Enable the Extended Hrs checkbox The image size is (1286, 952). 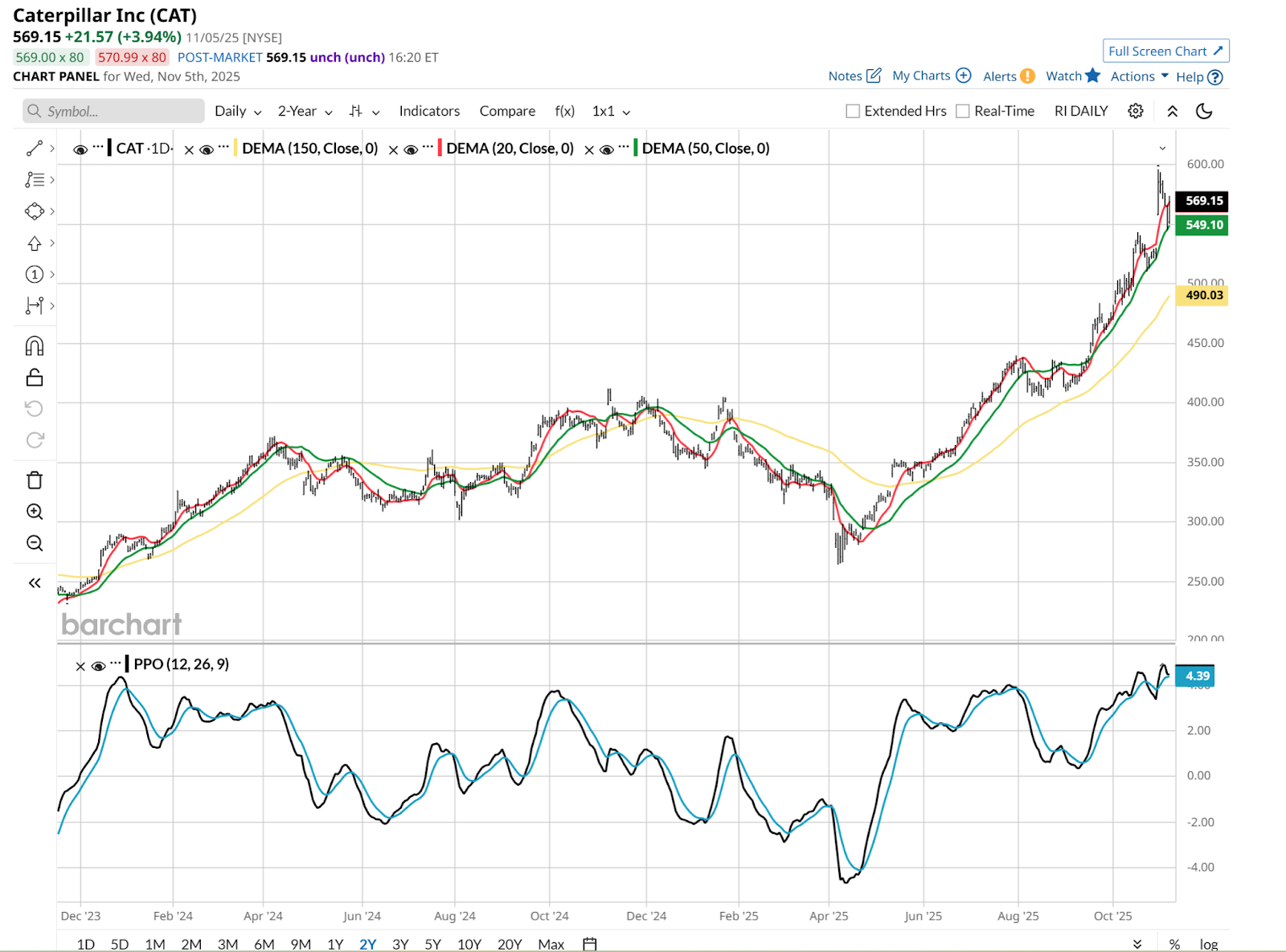tap(853, 112)
